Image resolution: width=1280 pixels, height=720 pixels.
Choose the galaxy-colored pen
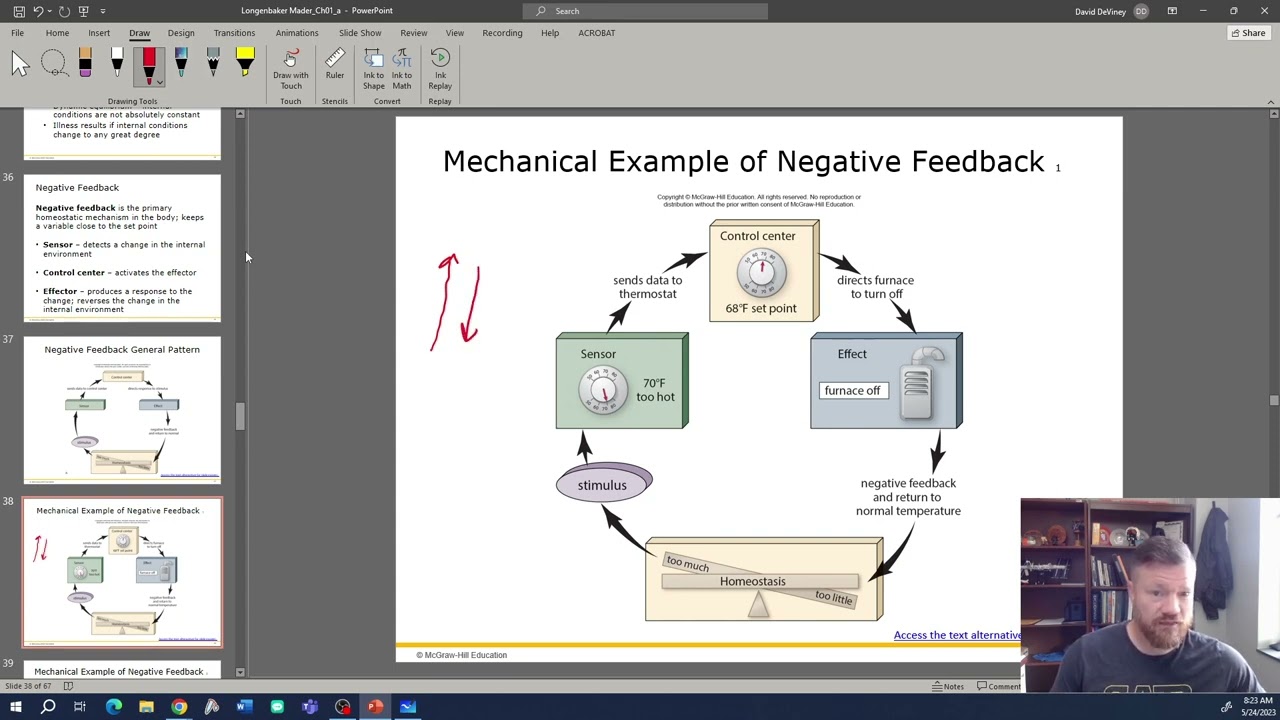tap(181, 64)
